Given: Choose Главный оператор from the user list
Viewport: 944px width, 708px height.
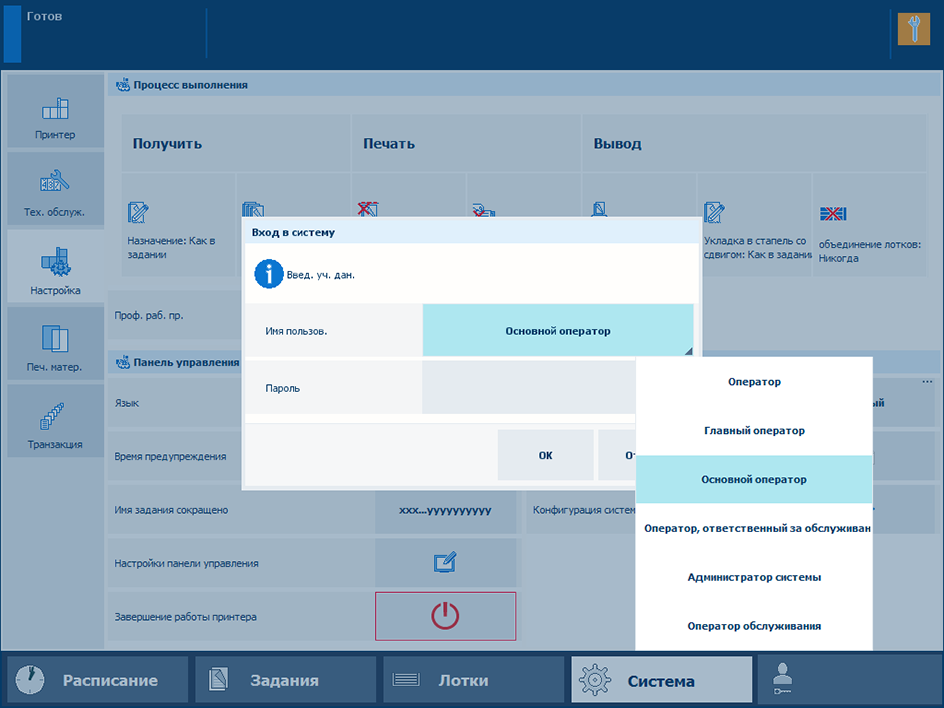Looking at the screenshot, I should point(754,431).
